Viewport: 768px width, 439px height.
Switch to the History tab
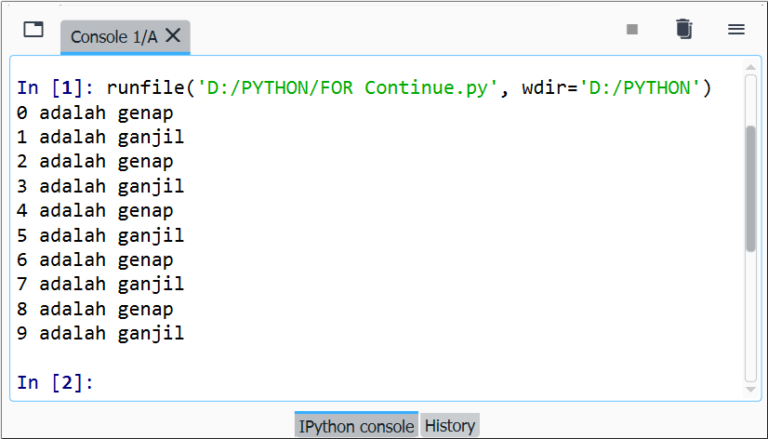click(450, 426)
